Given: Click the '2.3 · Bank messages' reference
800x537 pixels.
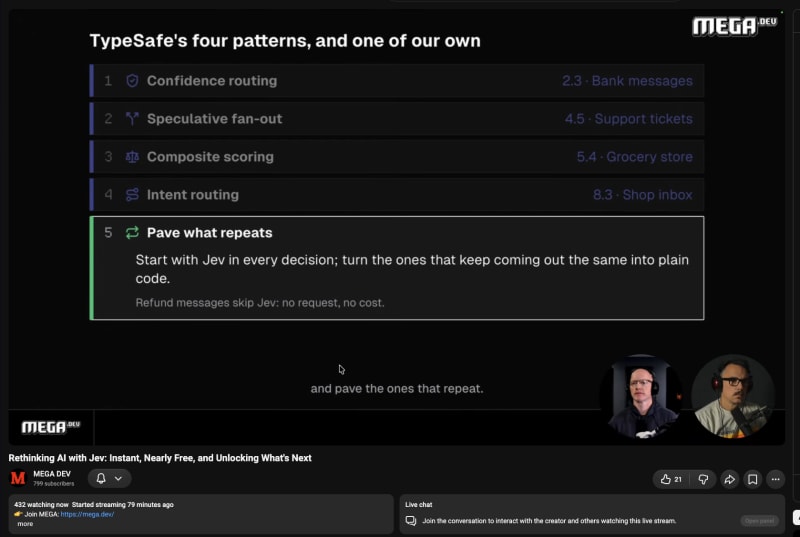Looking at the screenshot, I should (627, 81).
